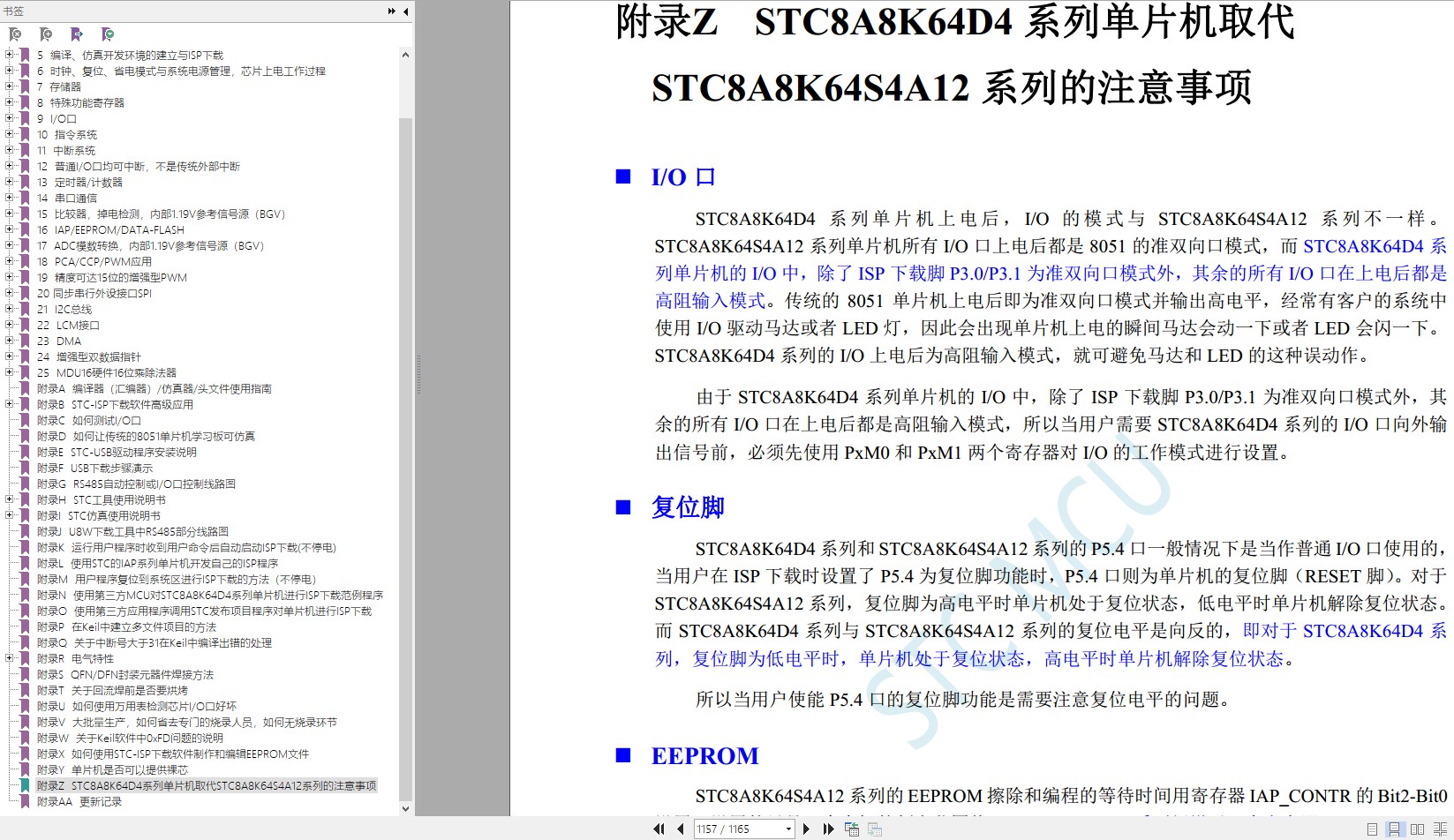Open bookmark 21 I2C总线

64,309
